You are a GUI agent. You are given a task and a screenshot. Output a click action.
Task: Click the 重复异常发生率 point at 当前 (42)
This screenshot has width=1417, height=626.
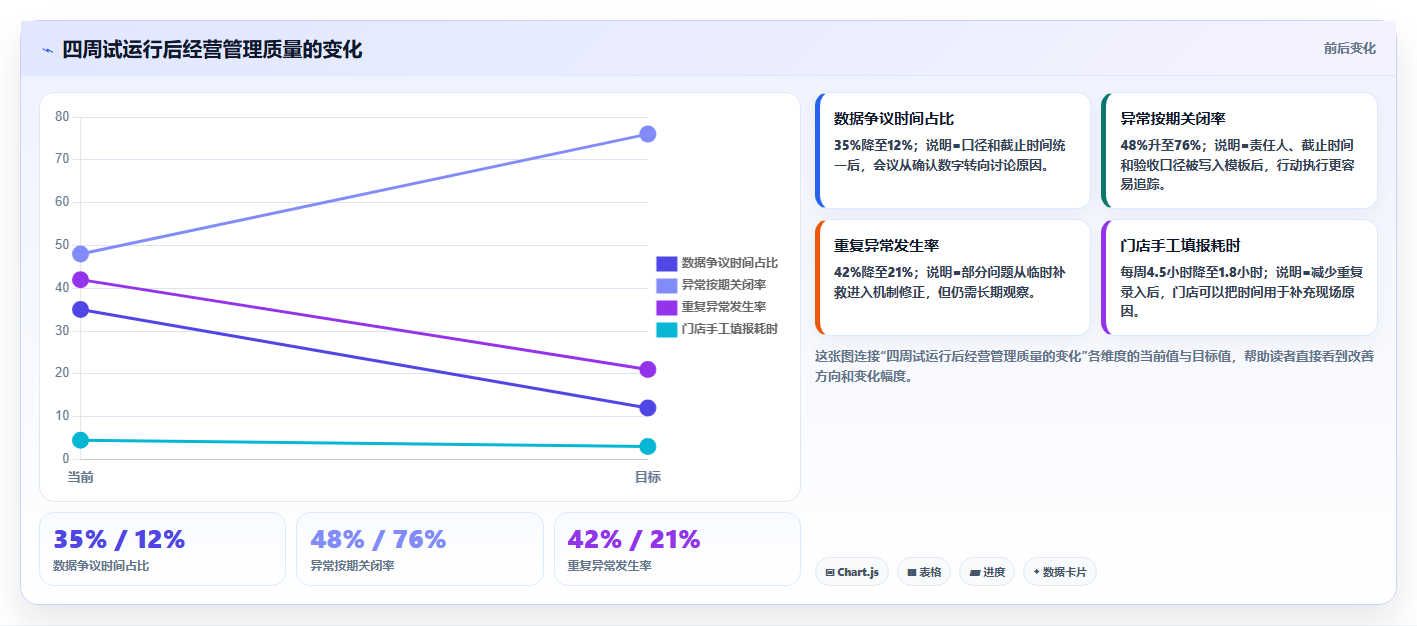(80, 280)
